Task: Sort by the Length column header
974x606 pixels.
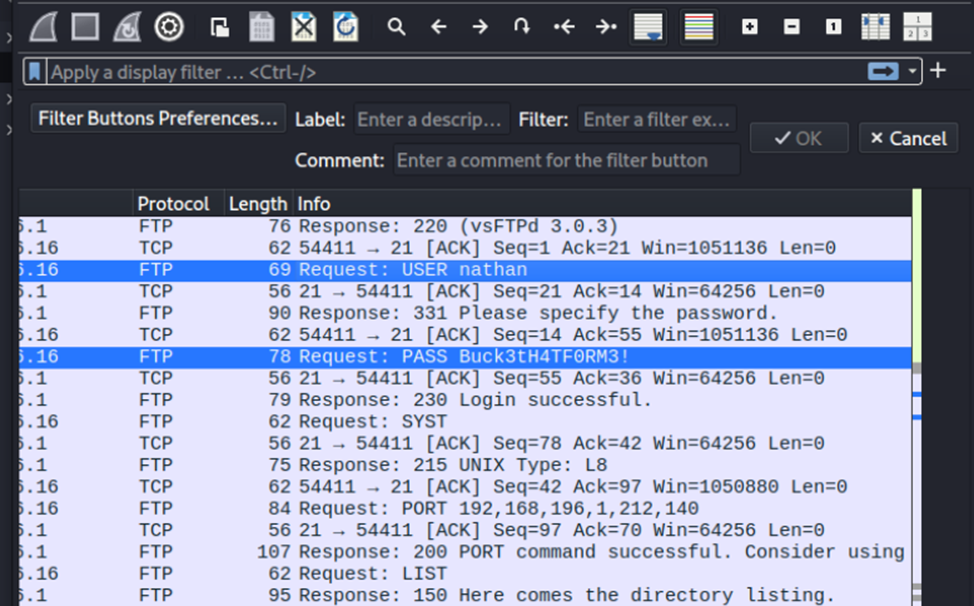Action: [x=258, y=204]
